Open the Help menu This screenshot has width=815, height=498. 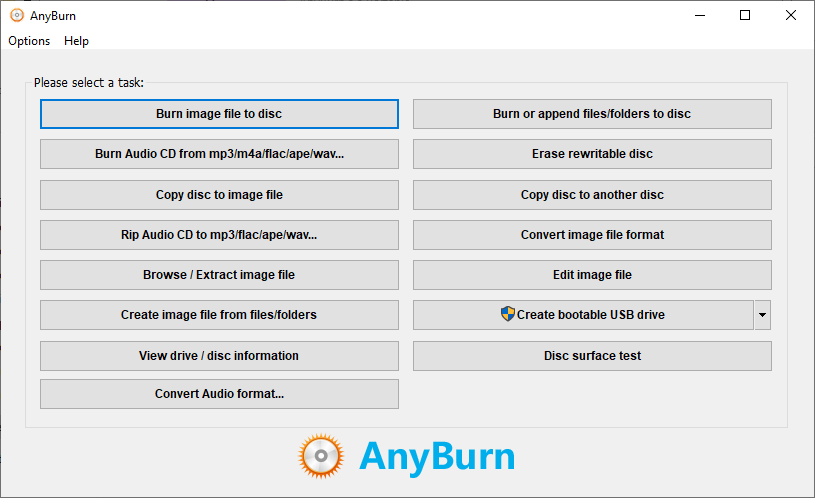[x=76, y=41]
